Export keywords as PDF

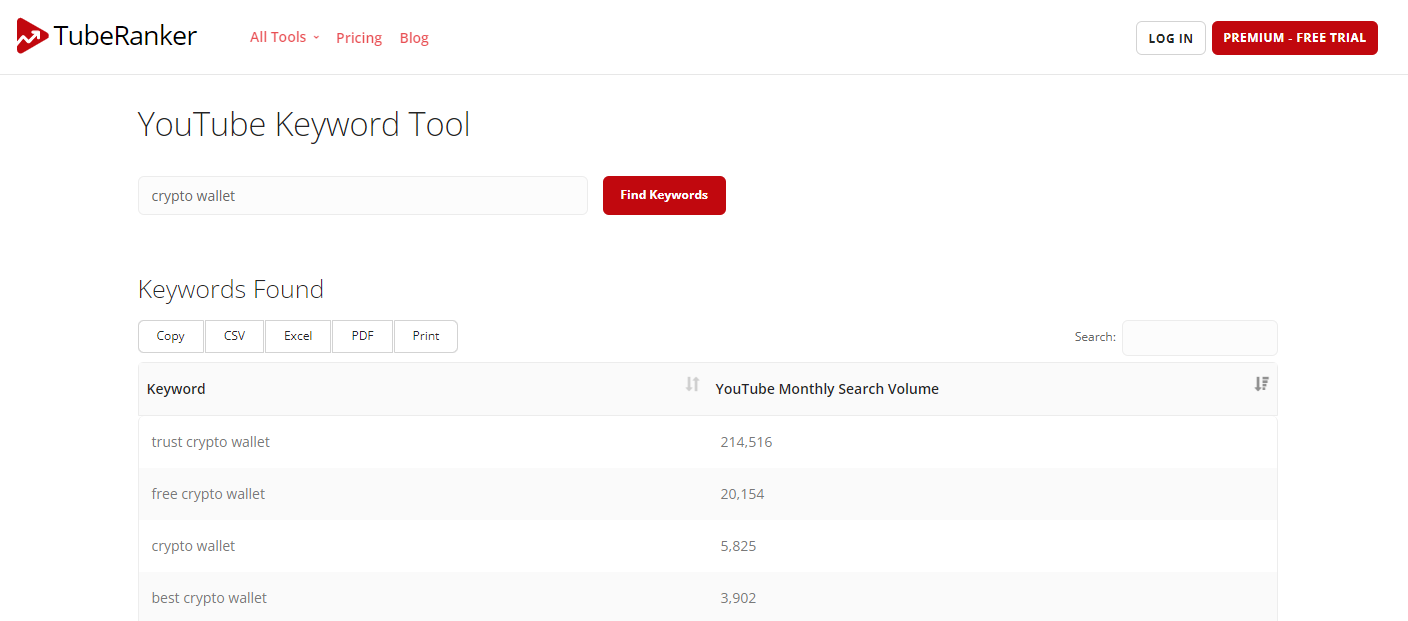[x=362, y=336]
